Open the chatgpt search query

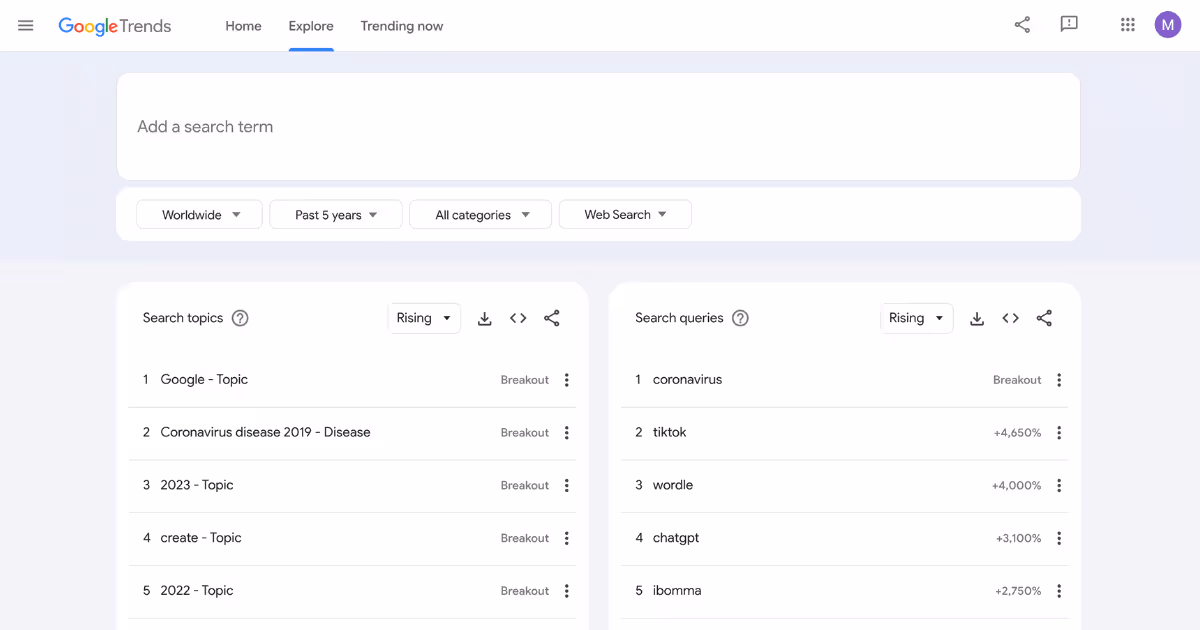pos(676,538)
